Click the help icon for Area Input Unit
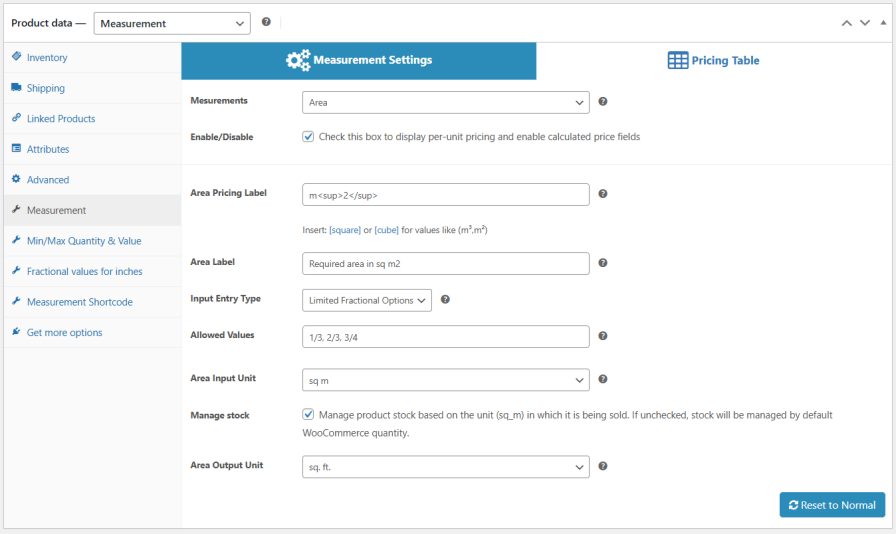896x534 pixels. [x=603, y=379]
